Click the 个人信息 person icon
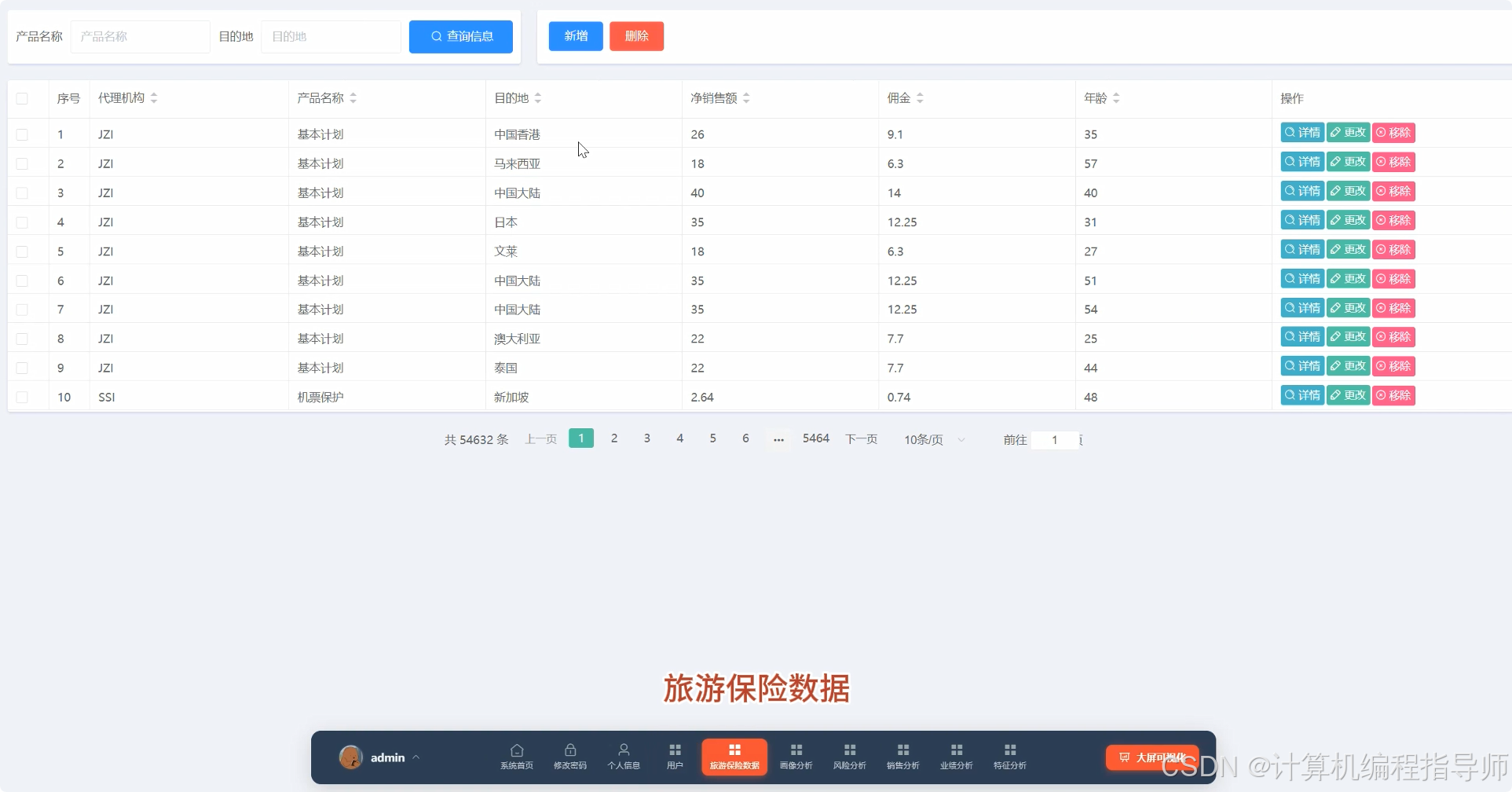Screen dimensions: 1512x792 623,750
